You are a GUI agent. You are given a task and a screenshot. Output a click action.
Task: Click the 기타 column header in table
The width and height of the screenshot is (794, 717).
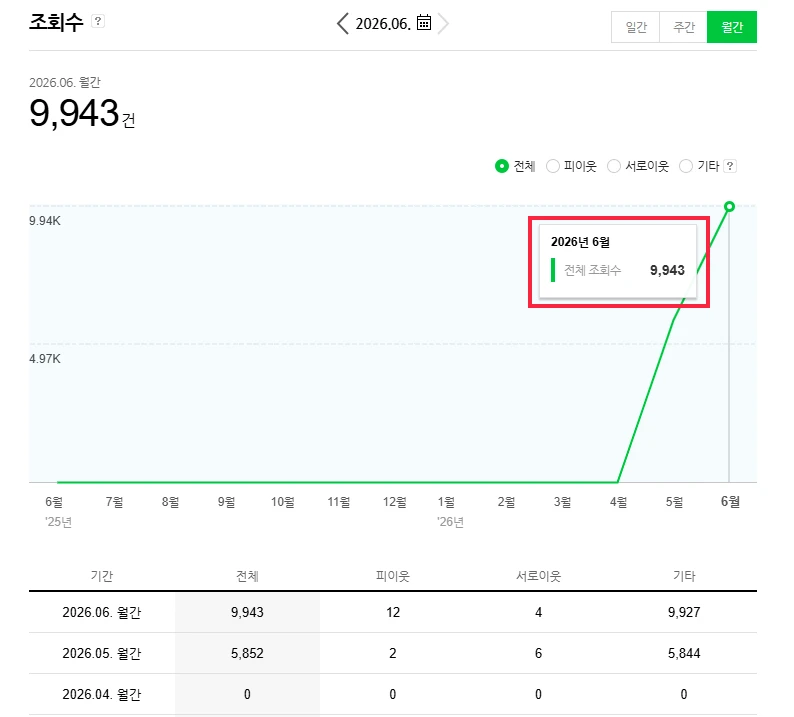pyautogui.click(x=684, y=576)
